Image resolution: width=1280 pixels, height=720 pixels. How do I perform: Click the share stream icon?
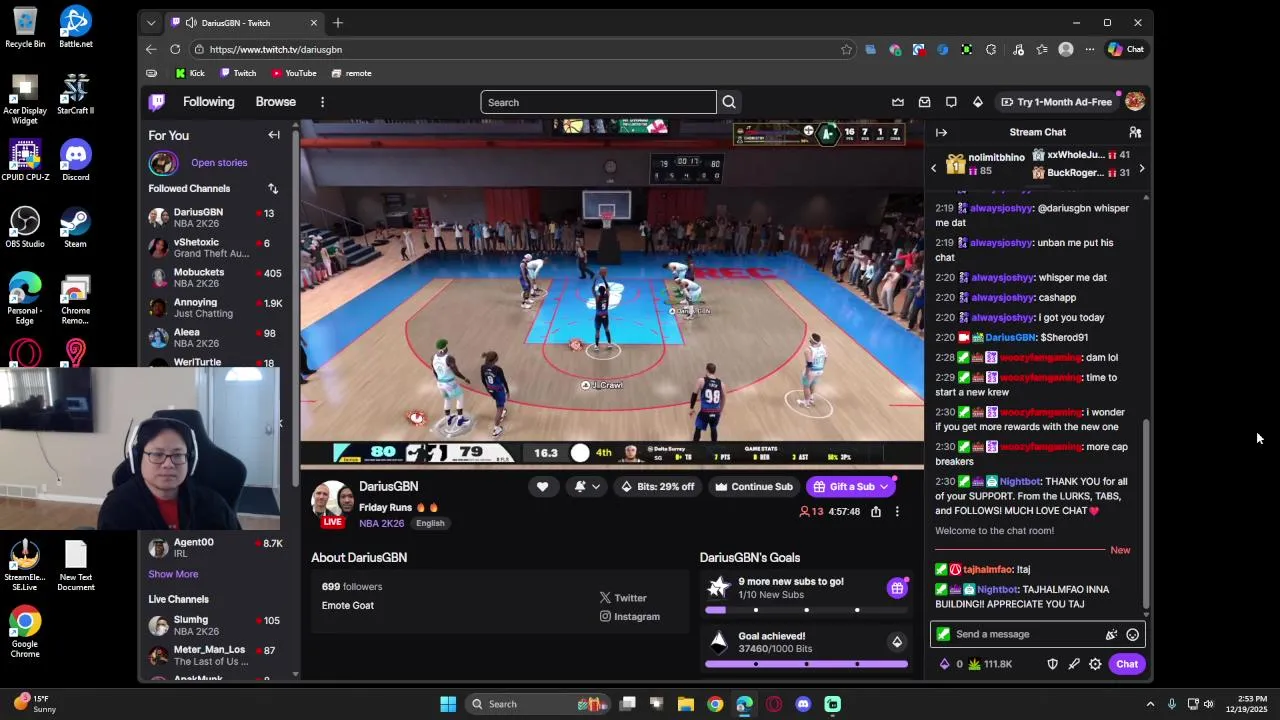point(875,512)
